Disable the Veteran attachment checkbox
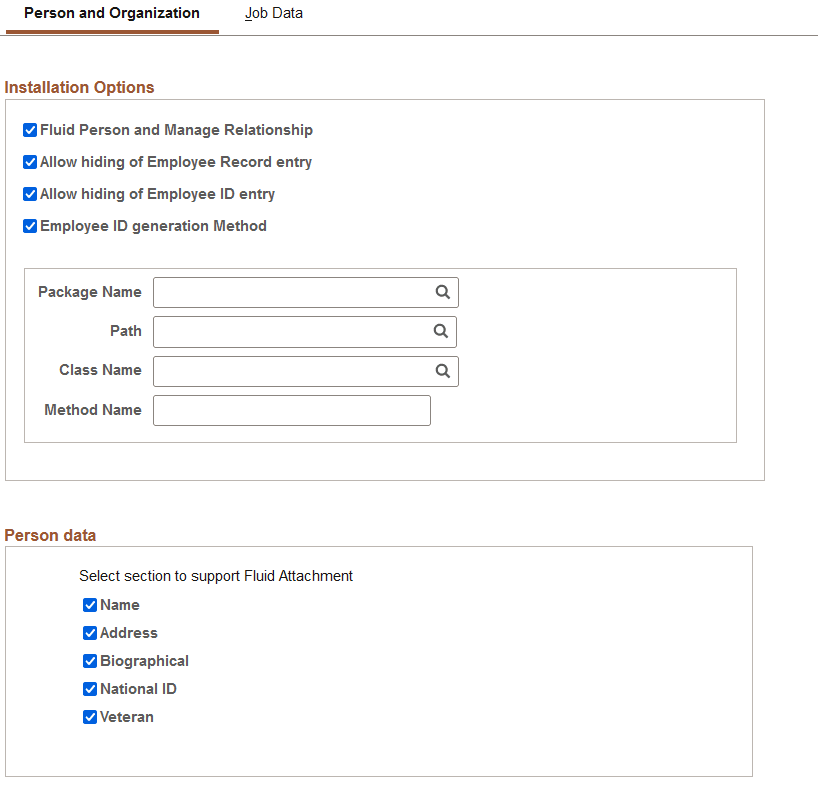This screenshot has width=818, height=801. click(x=90, y=717)
